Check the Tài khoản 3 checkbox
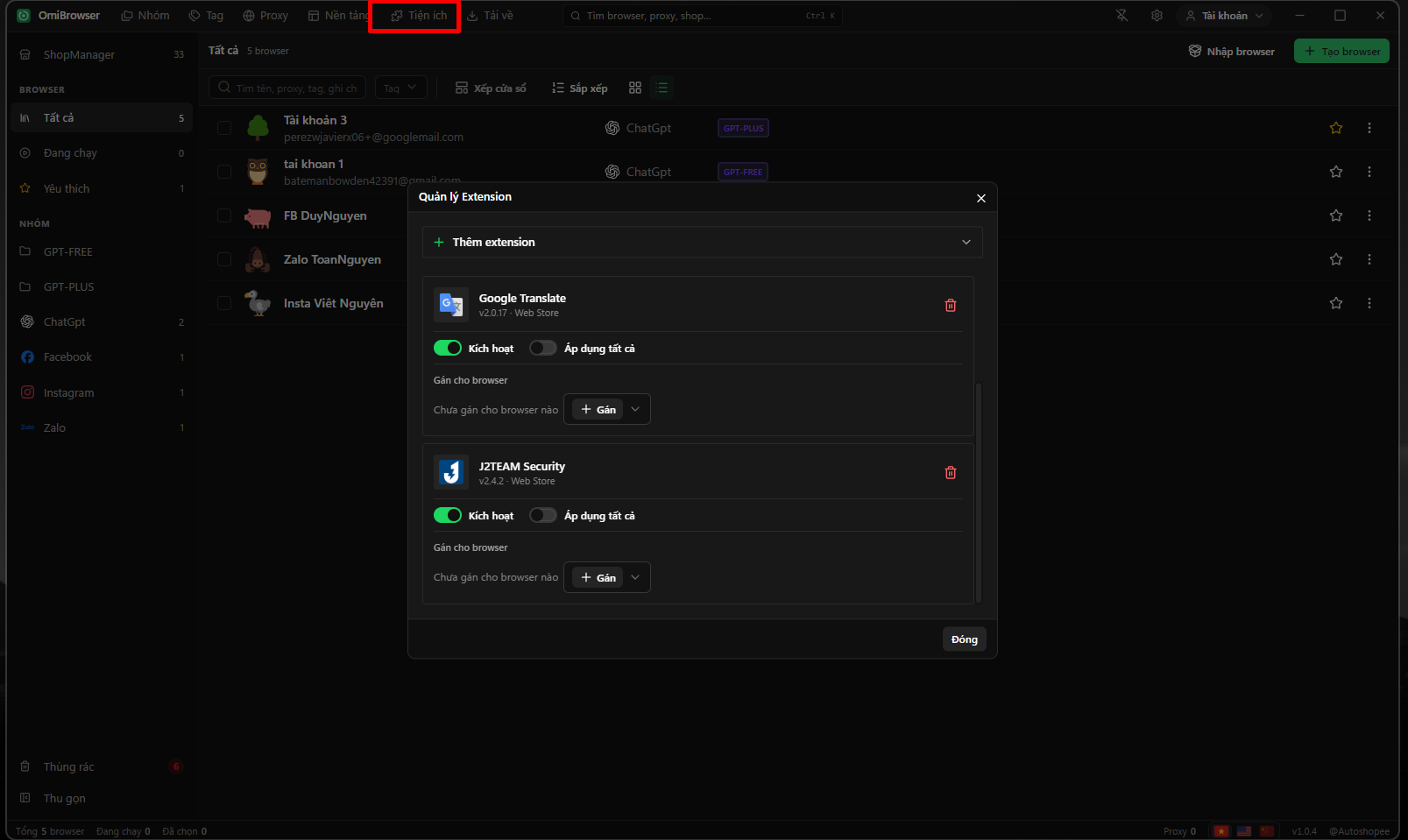The height and width of the screenshot is (840, 1408). point(224,128)
